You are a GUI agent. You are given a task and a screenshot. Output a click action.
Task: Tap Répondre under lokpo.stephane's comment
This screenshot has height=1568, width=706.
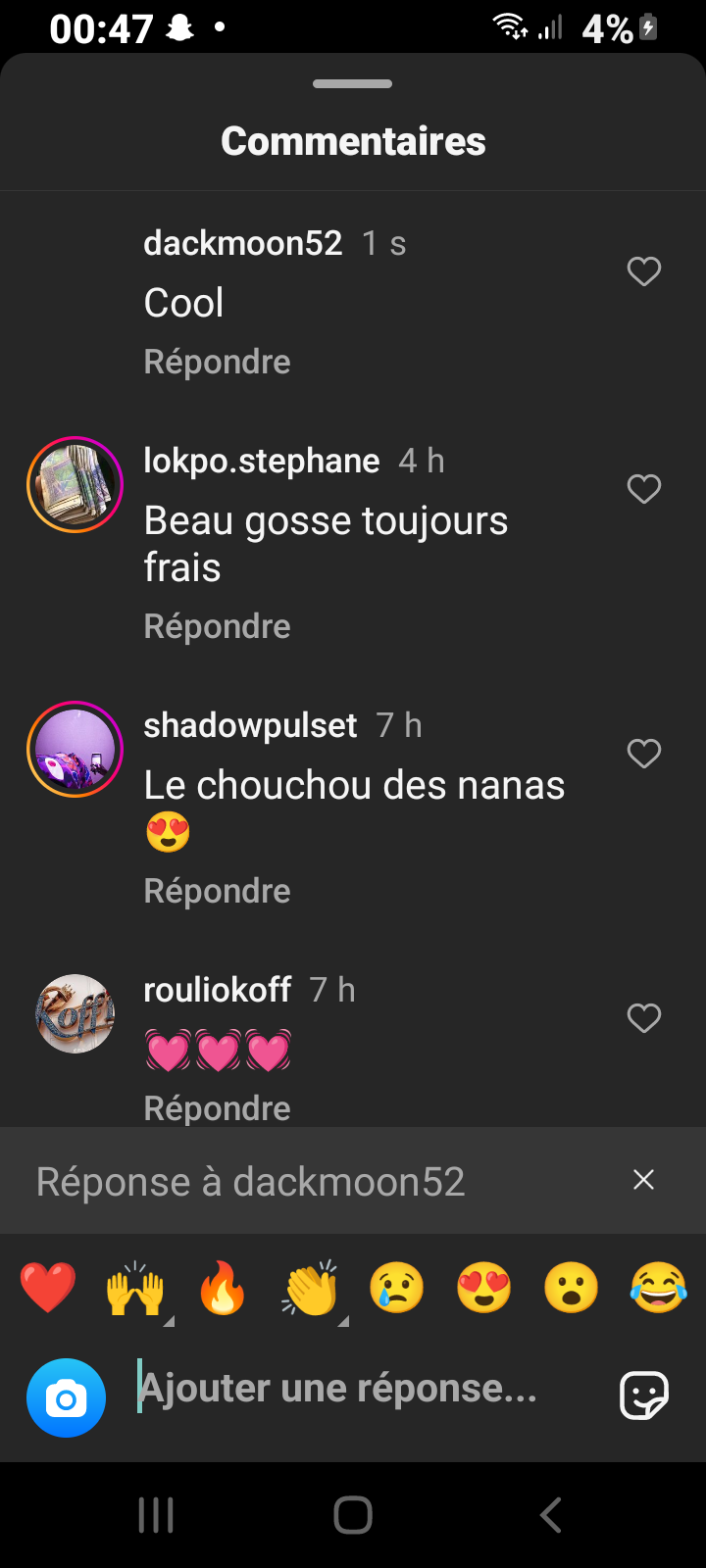pyautogui.click(x=217, y=626)
